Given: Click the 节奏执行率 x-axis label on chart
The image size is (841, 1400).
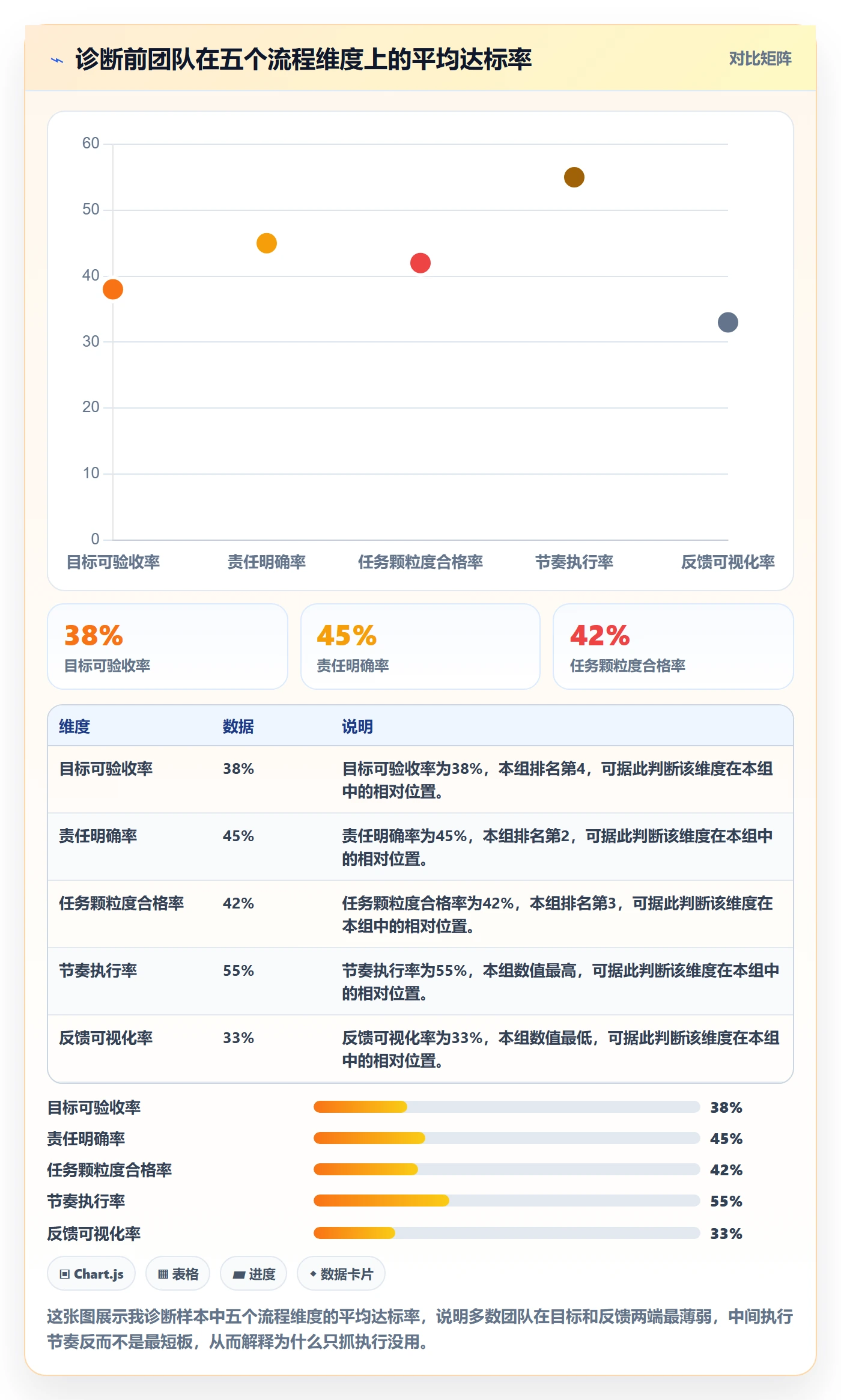Looking at the screenshot, I should pyautogui.click(x=574, y=562).
